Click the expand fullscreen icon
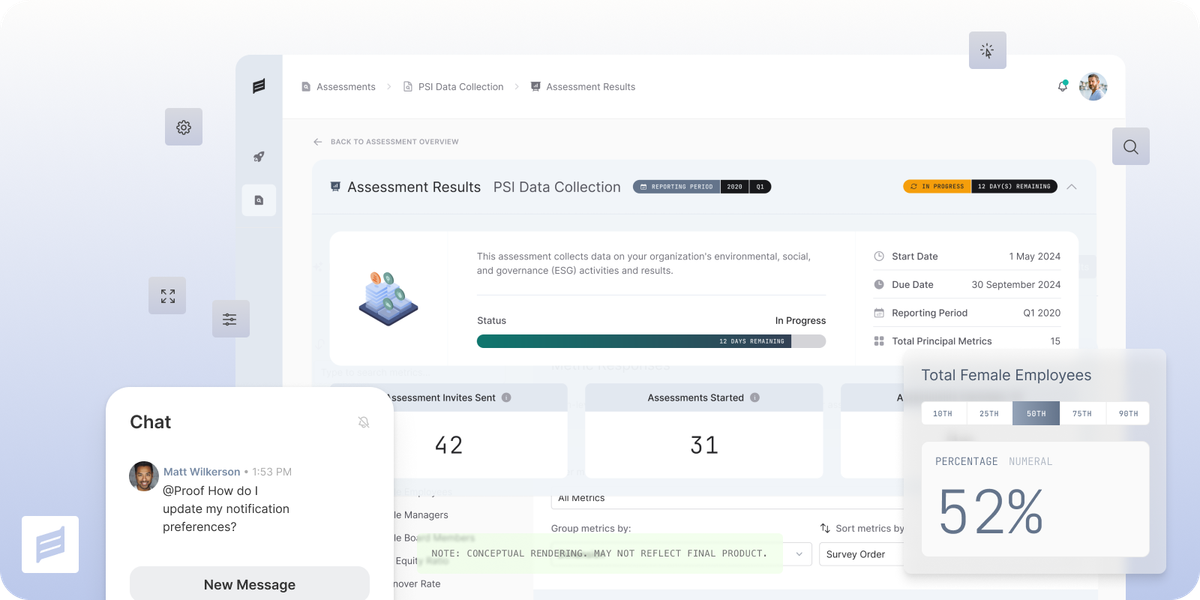Screen dimensions: 1200x600 point(167,295)
